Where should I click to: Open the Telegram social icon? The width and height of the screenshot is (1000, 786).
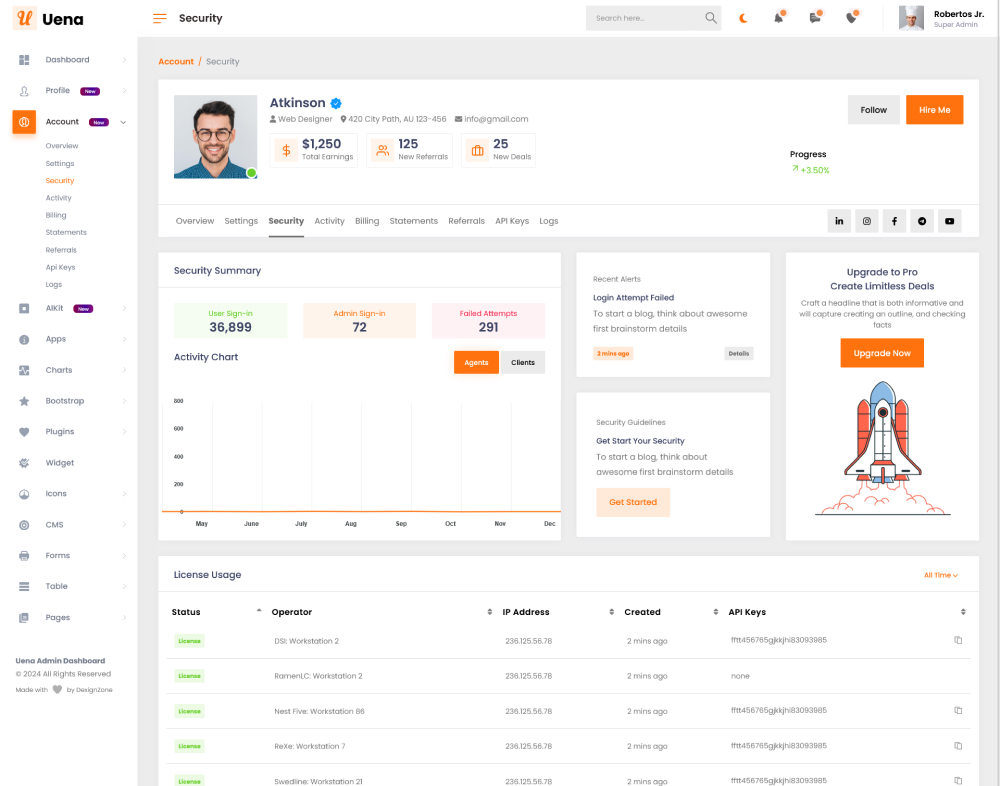pyautogui.click(x=922, y=221)
